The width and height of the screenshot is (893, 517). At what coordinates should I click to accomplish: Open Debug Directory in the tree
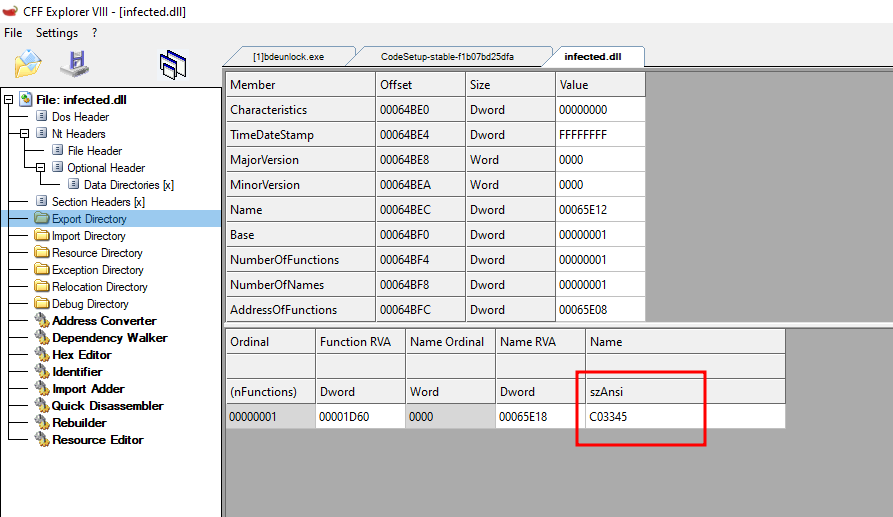point(90,305)
